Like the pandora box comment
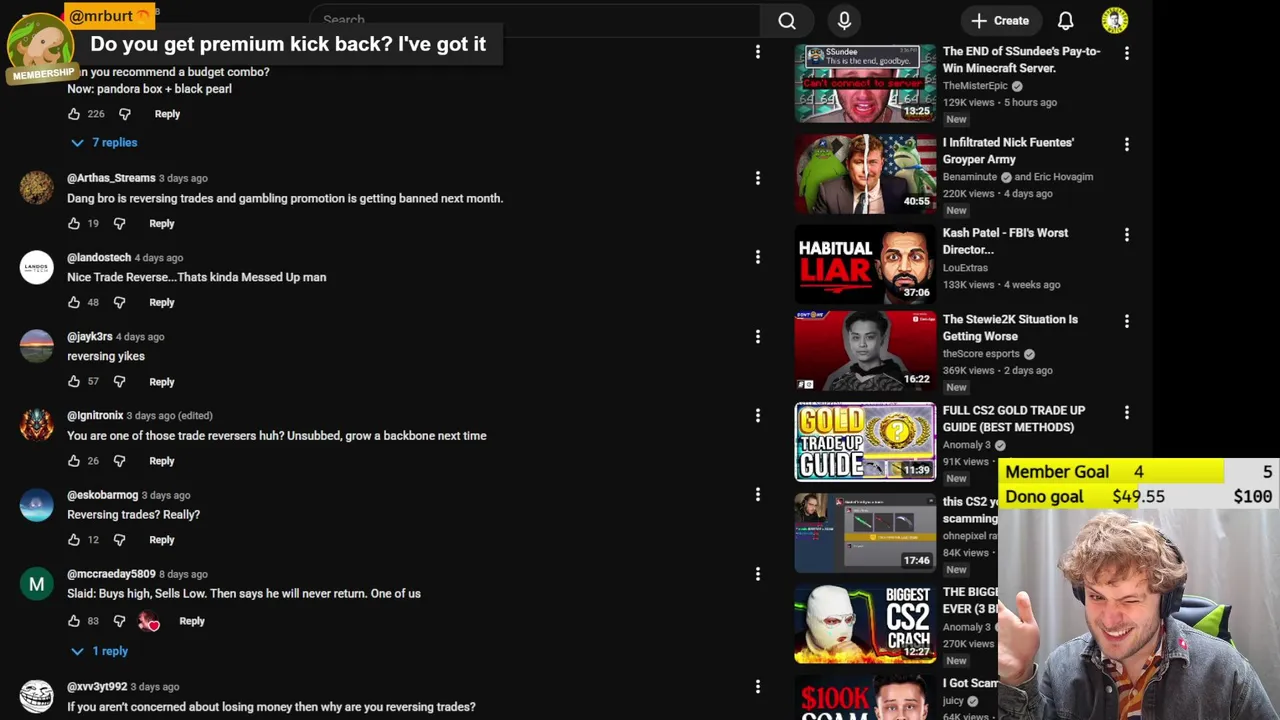The image size is (1280, 720). (x=74, y=114)
